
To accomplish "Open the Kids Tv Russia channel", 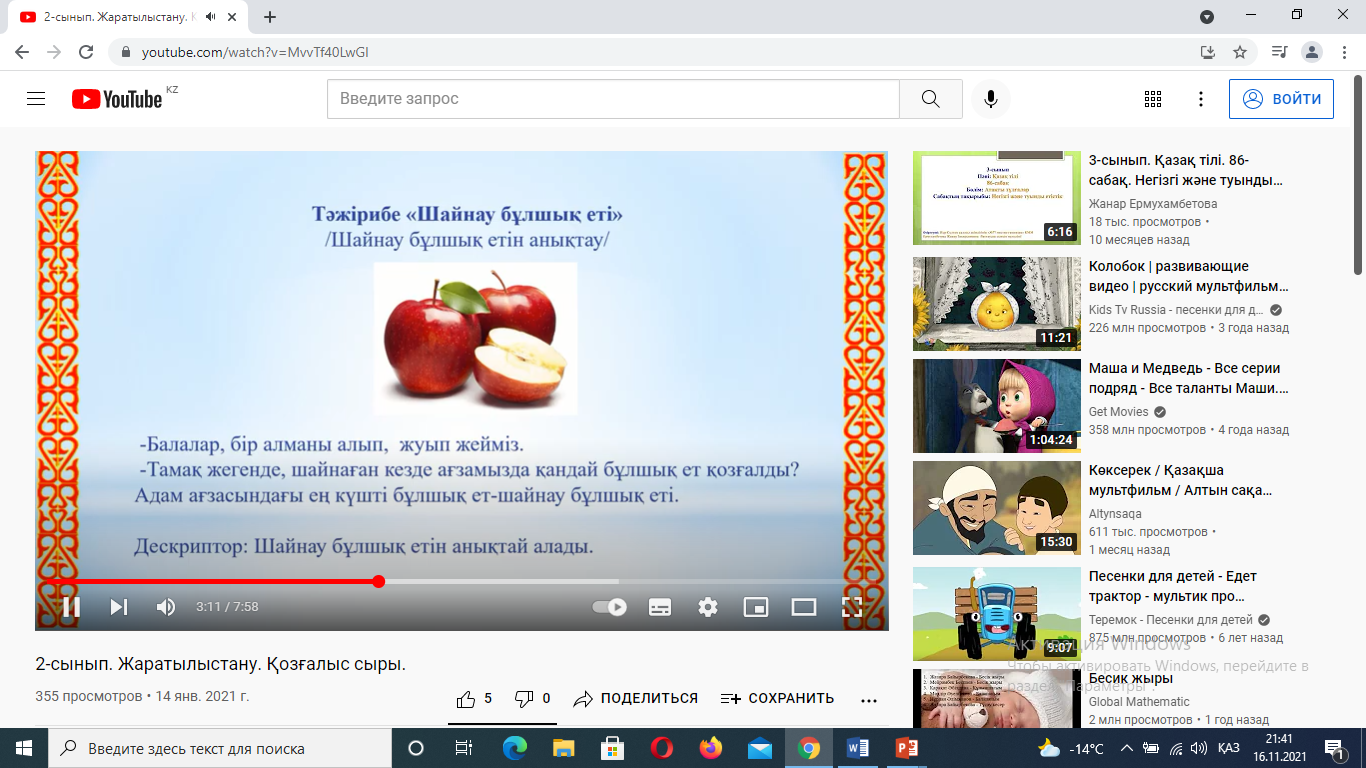I will [x=1176, y=310].
